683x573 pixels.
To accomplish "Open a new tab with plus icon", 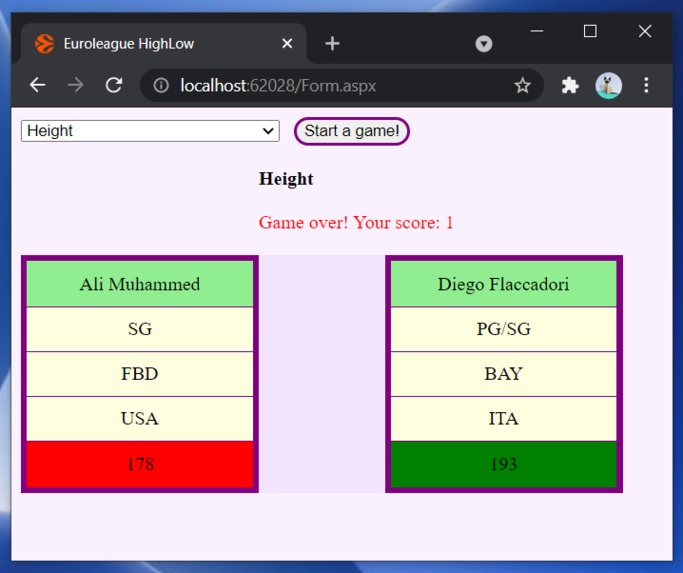I will coord(332,44).
